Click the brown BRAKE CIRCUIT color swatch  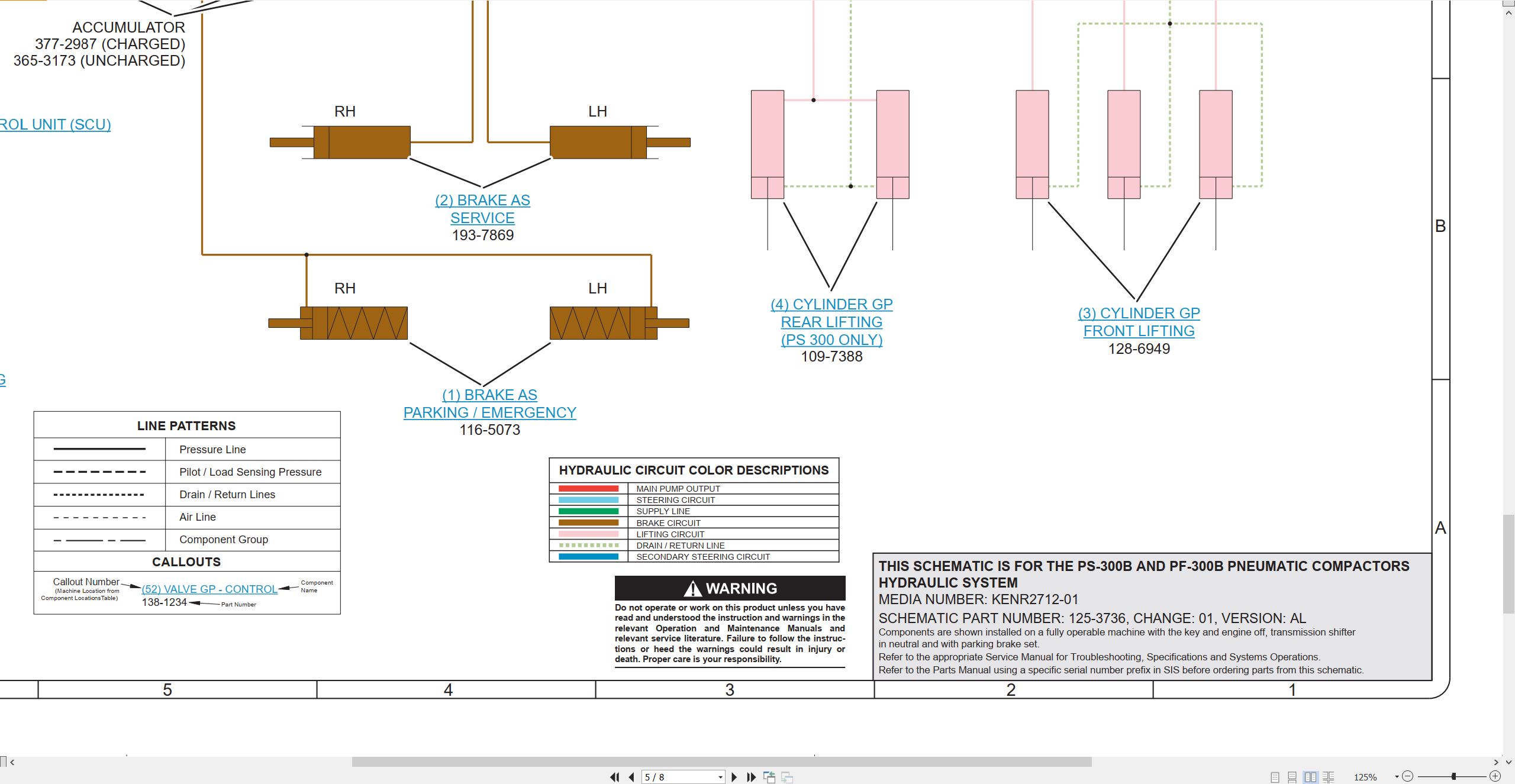tap(588, 523)
